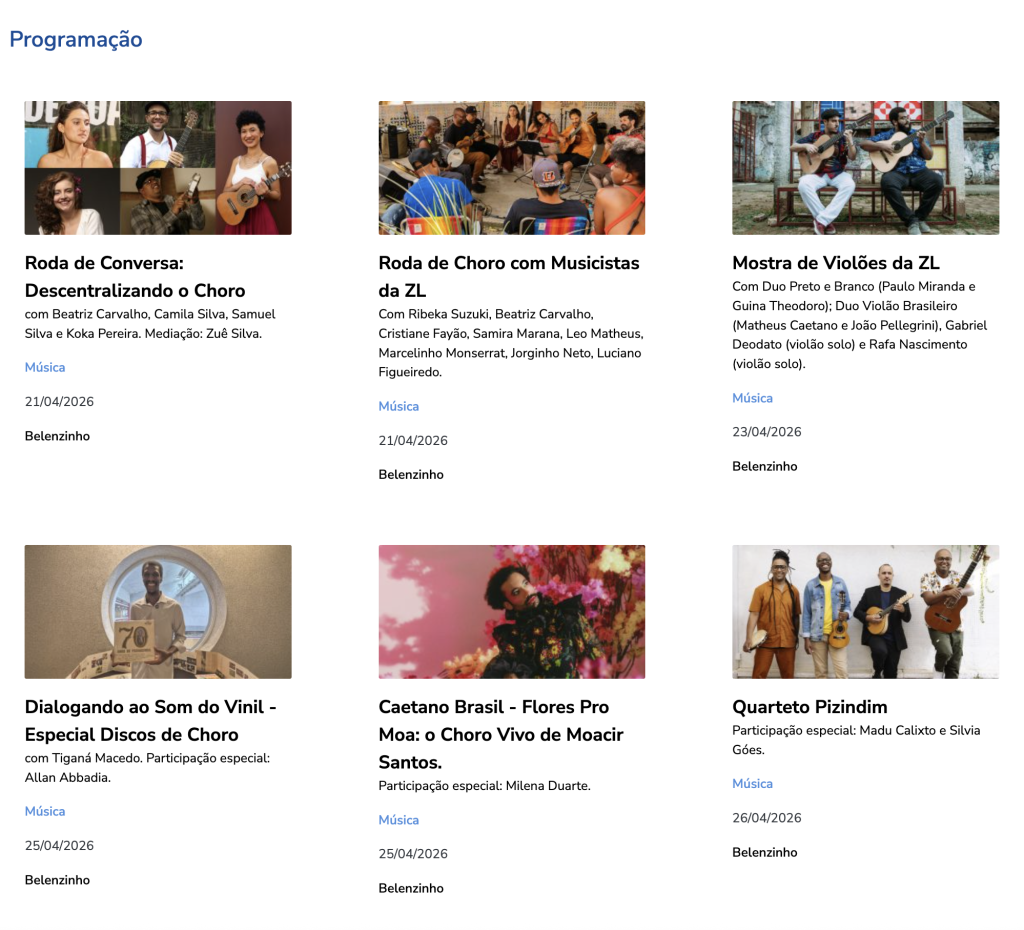The image size is (1024, 930).
Task: Open 'Dialogando ao Som do Vinil' event title
Action: (150, 721)
